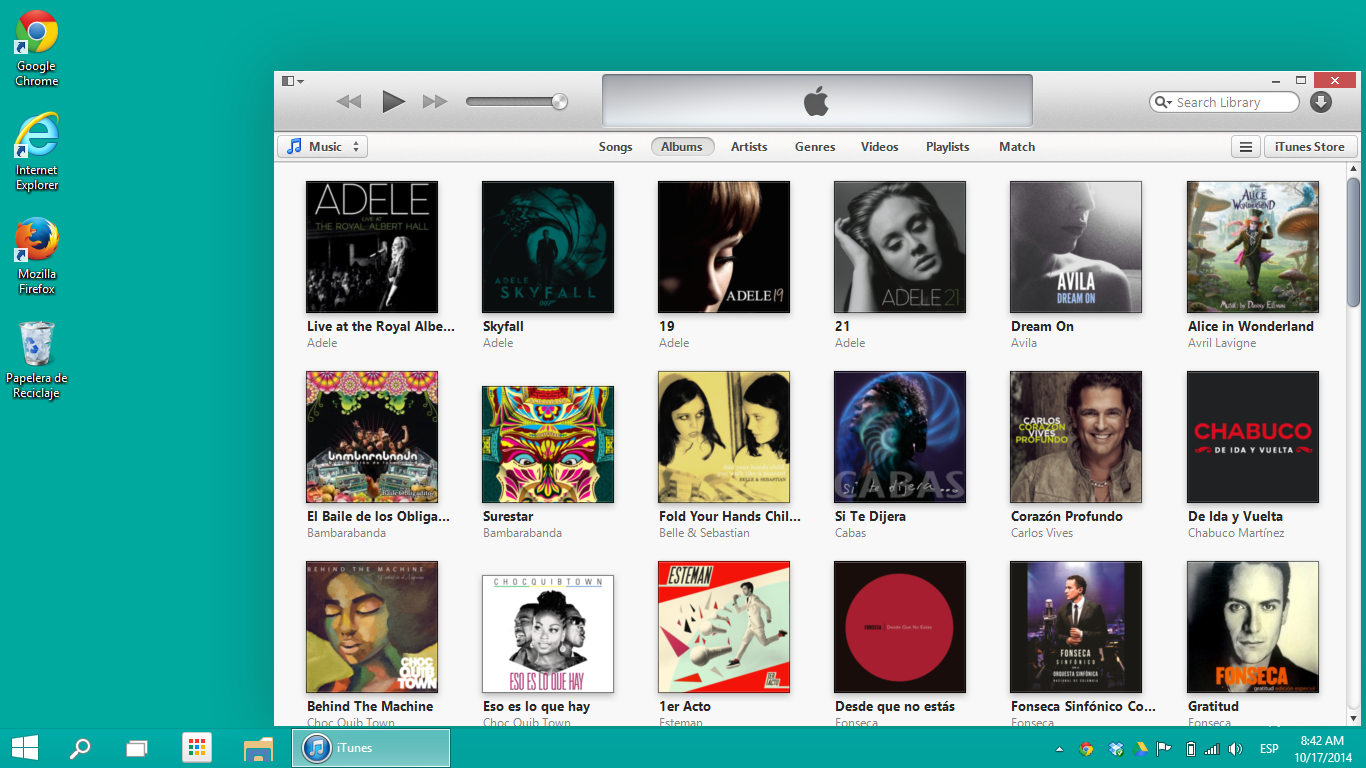The width and height of the screenshot is (1366, 768).
Task: Open Google Chrome desktop shortcut
Action: [37, 48]
